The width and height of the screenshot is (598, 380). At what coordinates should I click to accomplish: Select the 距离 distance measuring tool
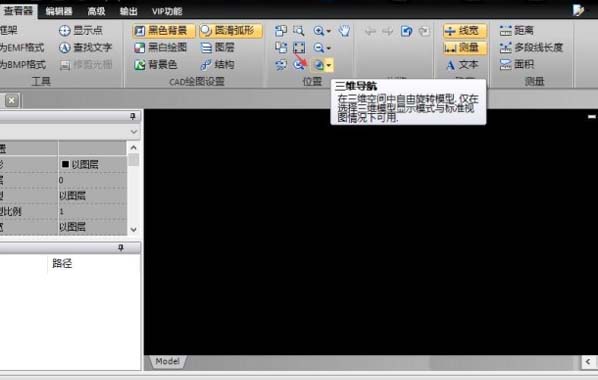(516, 31)
